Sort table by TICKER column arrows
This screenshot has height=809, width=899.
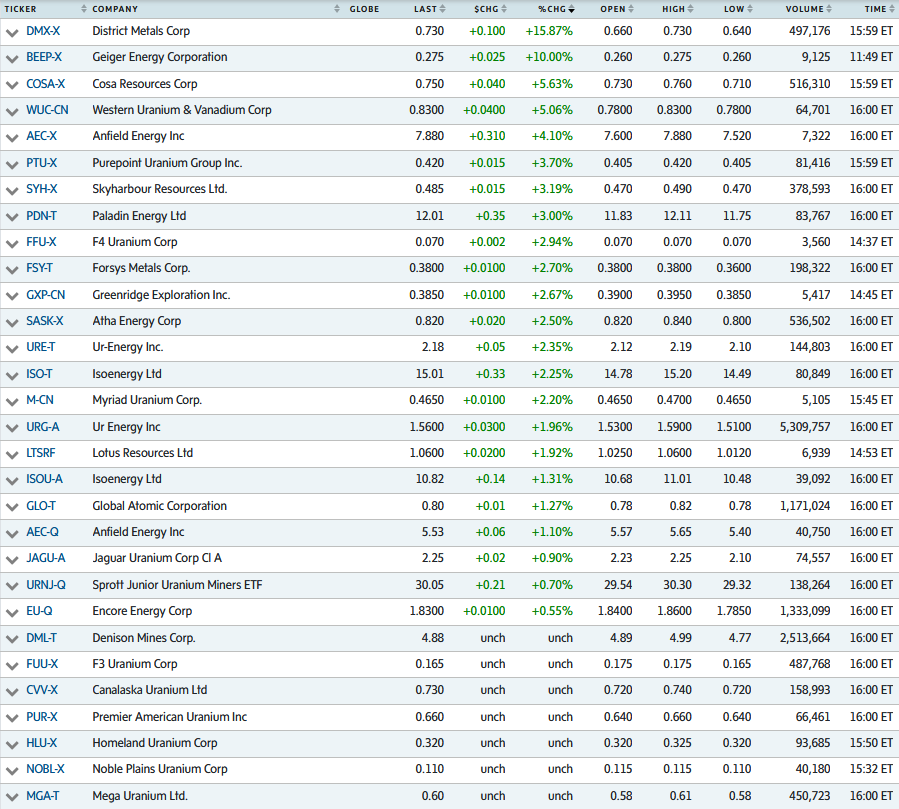84,9
